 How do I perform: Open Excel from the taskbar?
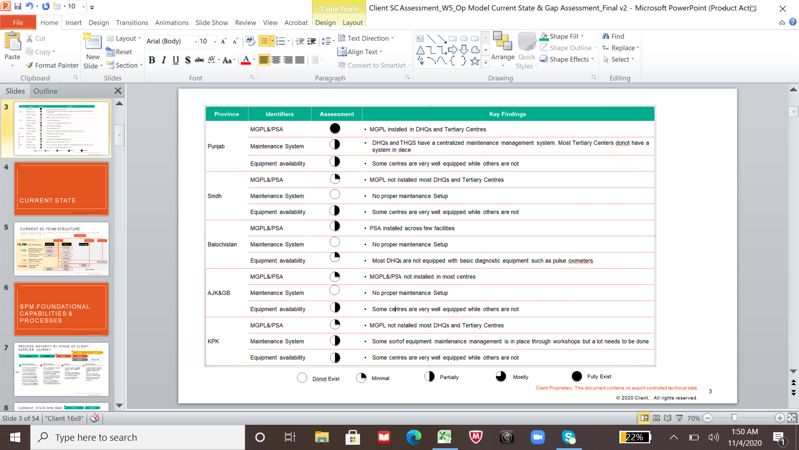(444, 437)
